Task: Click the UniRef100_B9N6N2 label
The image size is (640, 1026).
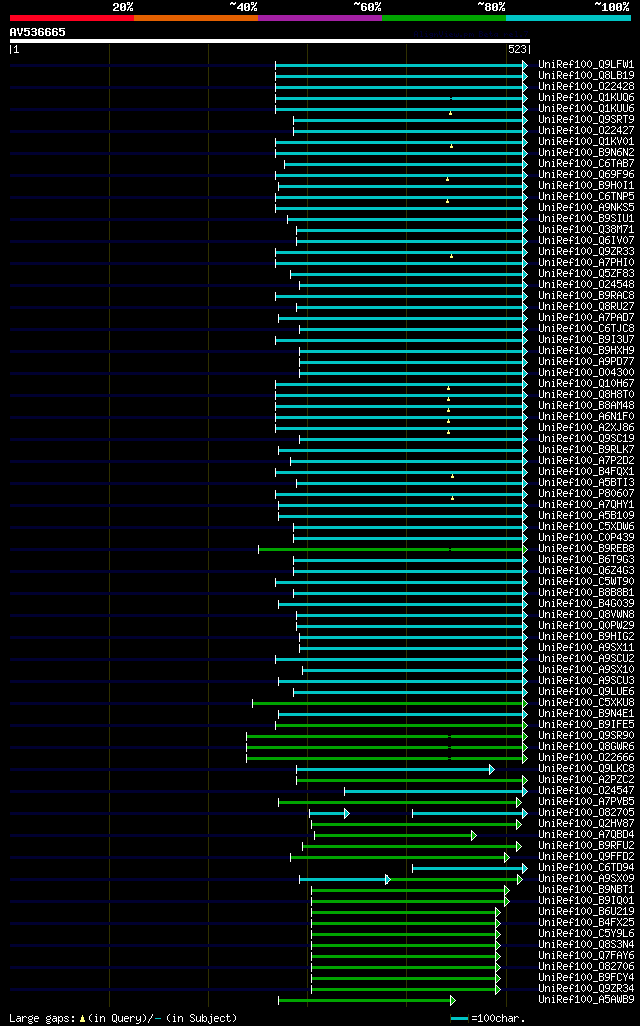Action: click(x=586, y=152)
